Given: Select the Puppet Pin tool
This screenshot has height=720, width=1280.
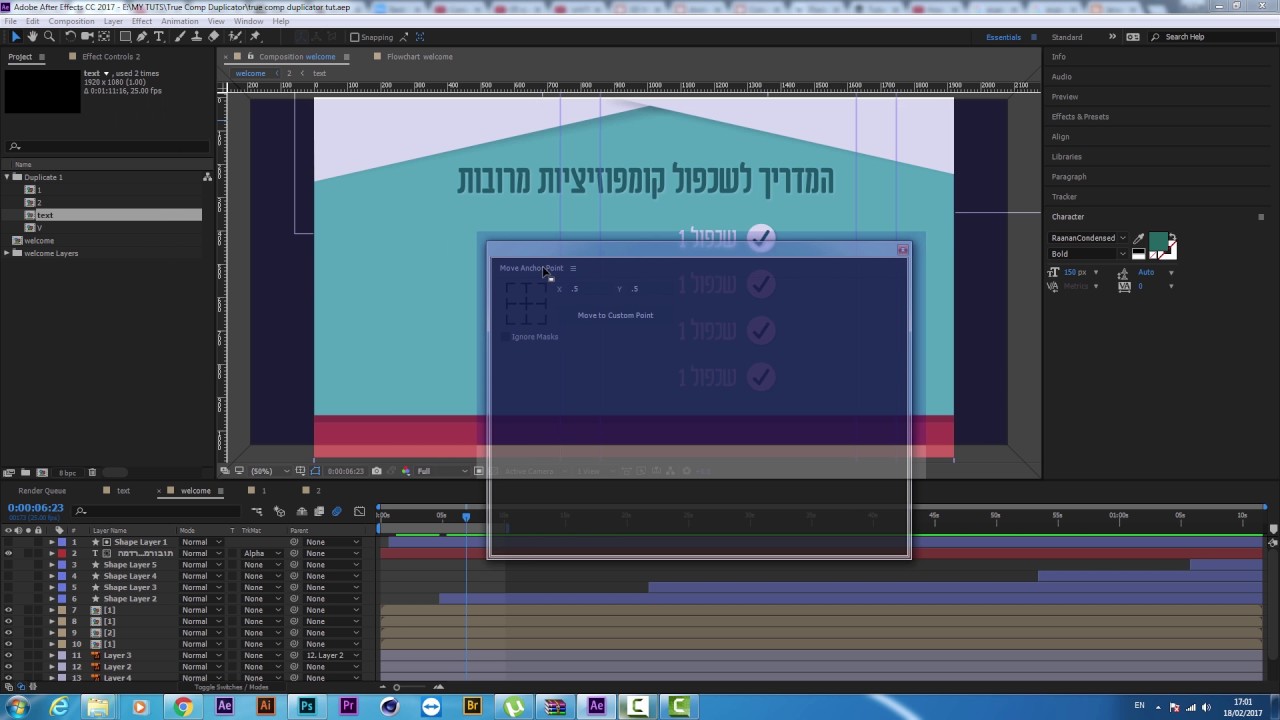Looking at the screenshot, I should tap(255, 36).
